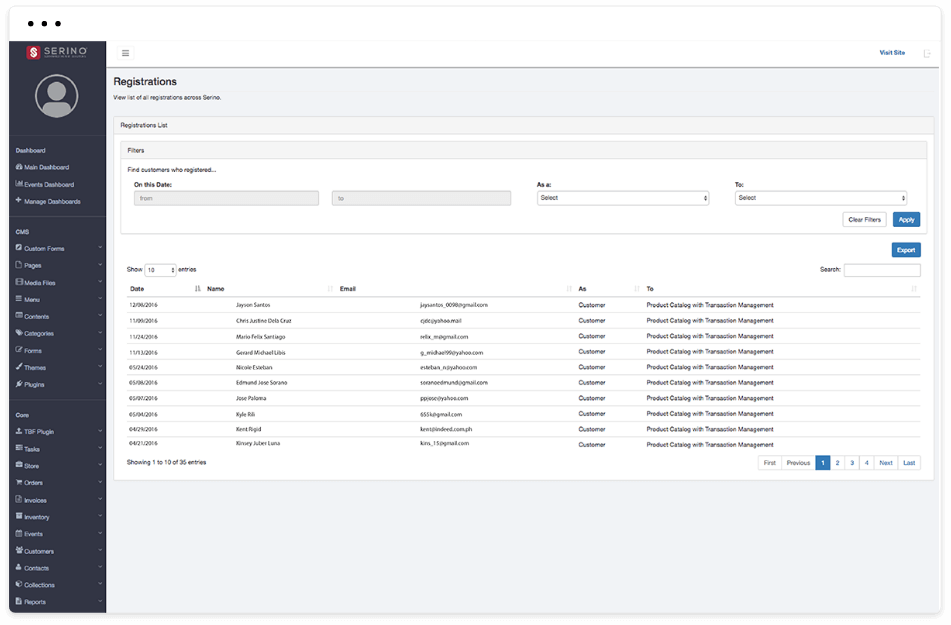The image size is (951, 625).
Task: Click the 'to' date field
Action: pos(422,198)
